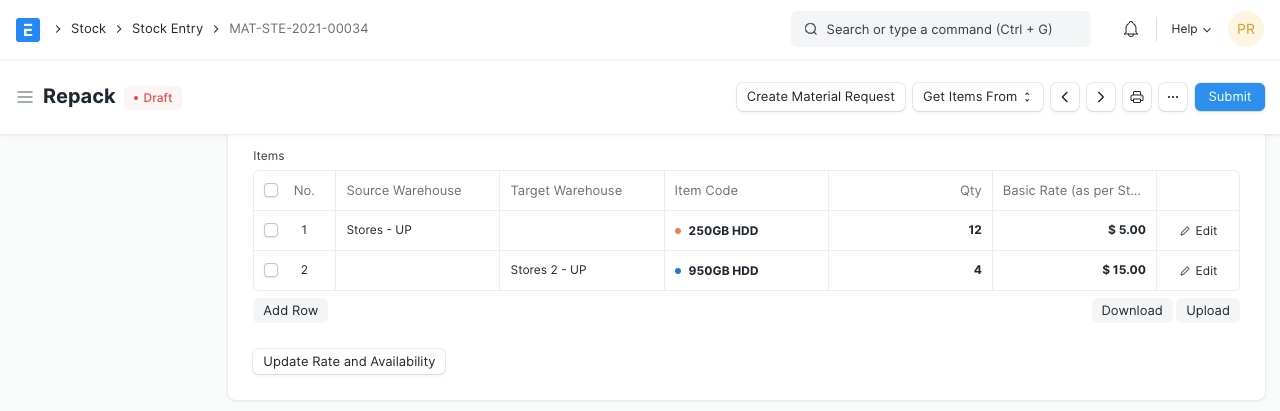Edit row 1 with pencil icon
The image size is (1280, 411).
point(1198,231)
